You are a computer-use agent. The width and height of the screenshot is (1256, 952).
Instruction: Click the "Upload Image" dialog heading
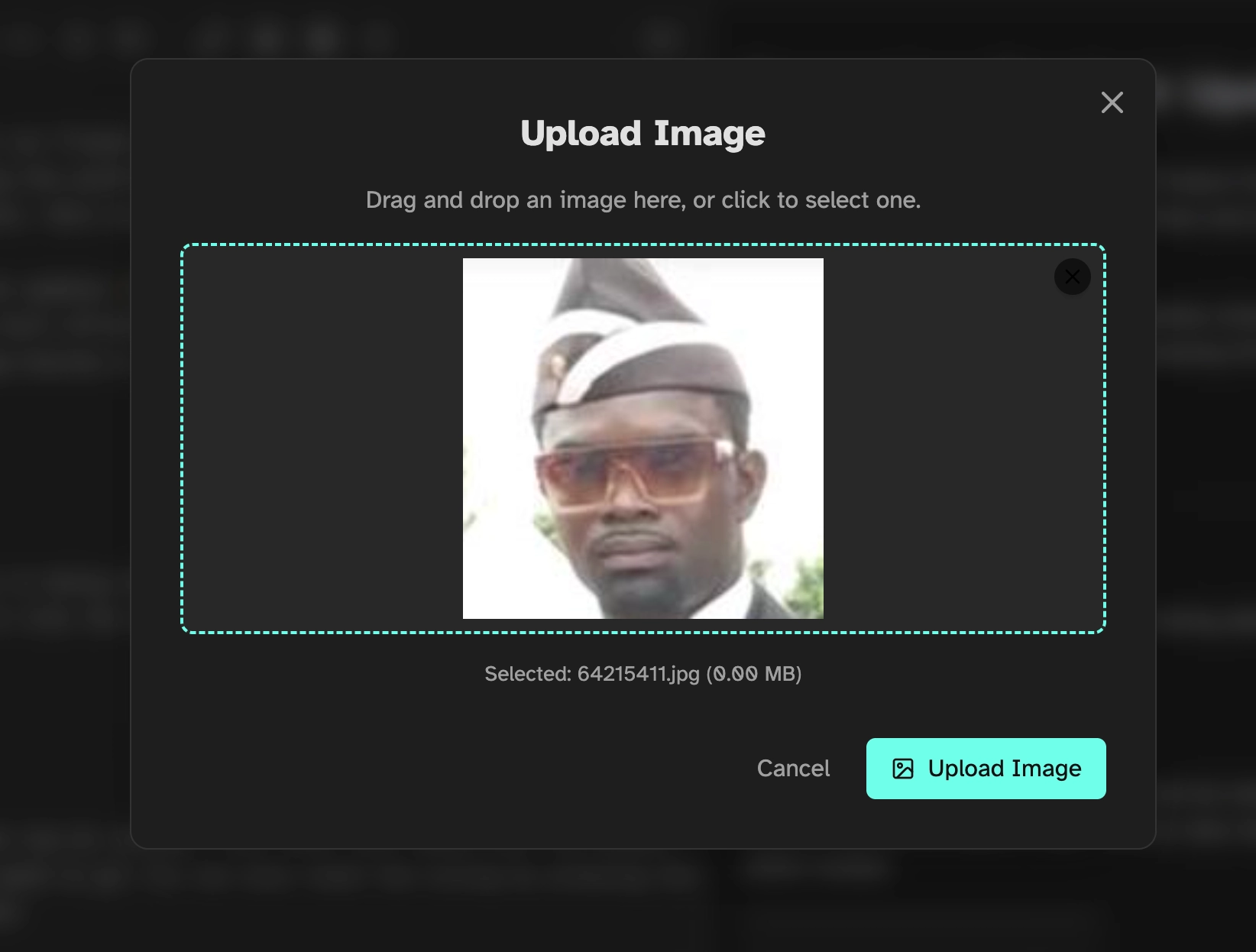tap(643, 134)
